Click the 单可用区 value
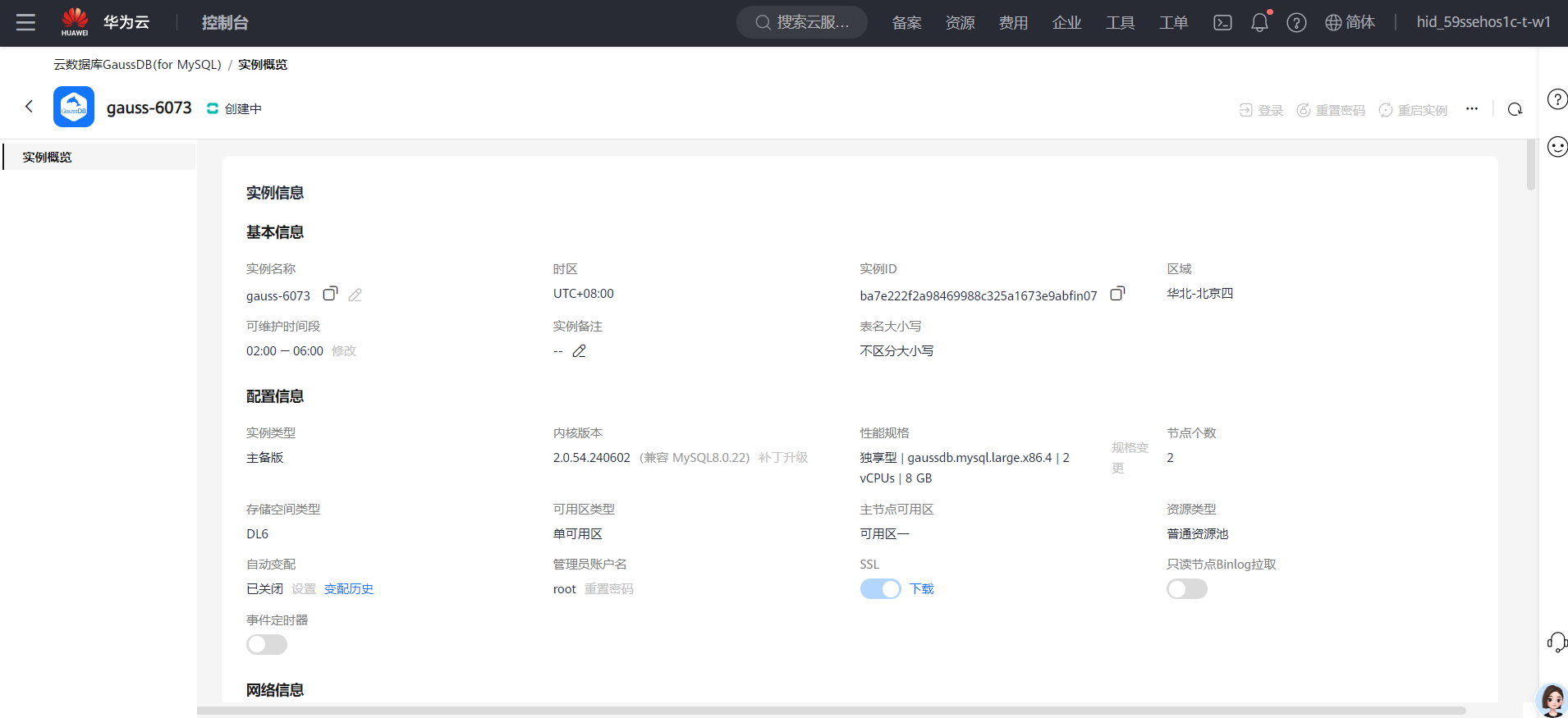This screenshot has height=718, width=1568. click(x=578, y=534)
